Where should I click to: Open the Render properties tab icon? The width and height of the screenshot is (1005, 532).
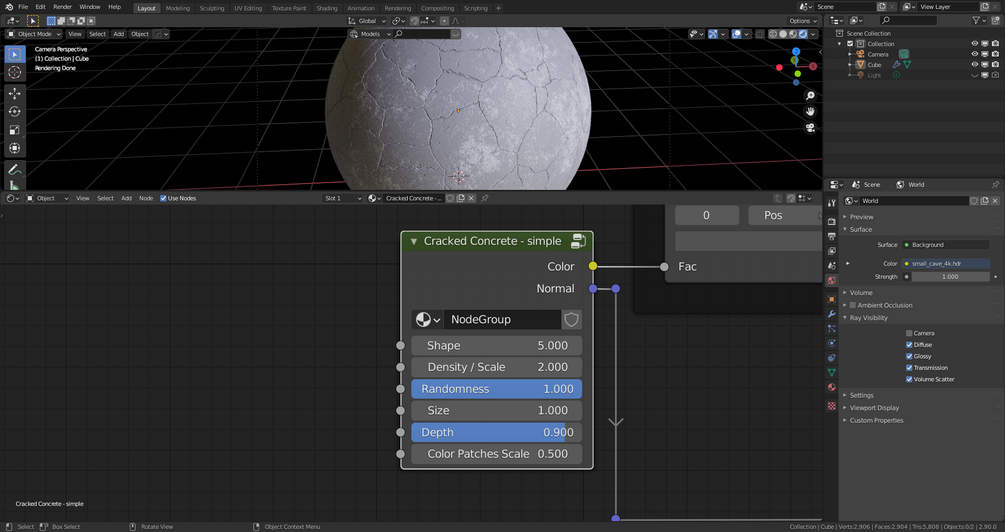[832, 221]
